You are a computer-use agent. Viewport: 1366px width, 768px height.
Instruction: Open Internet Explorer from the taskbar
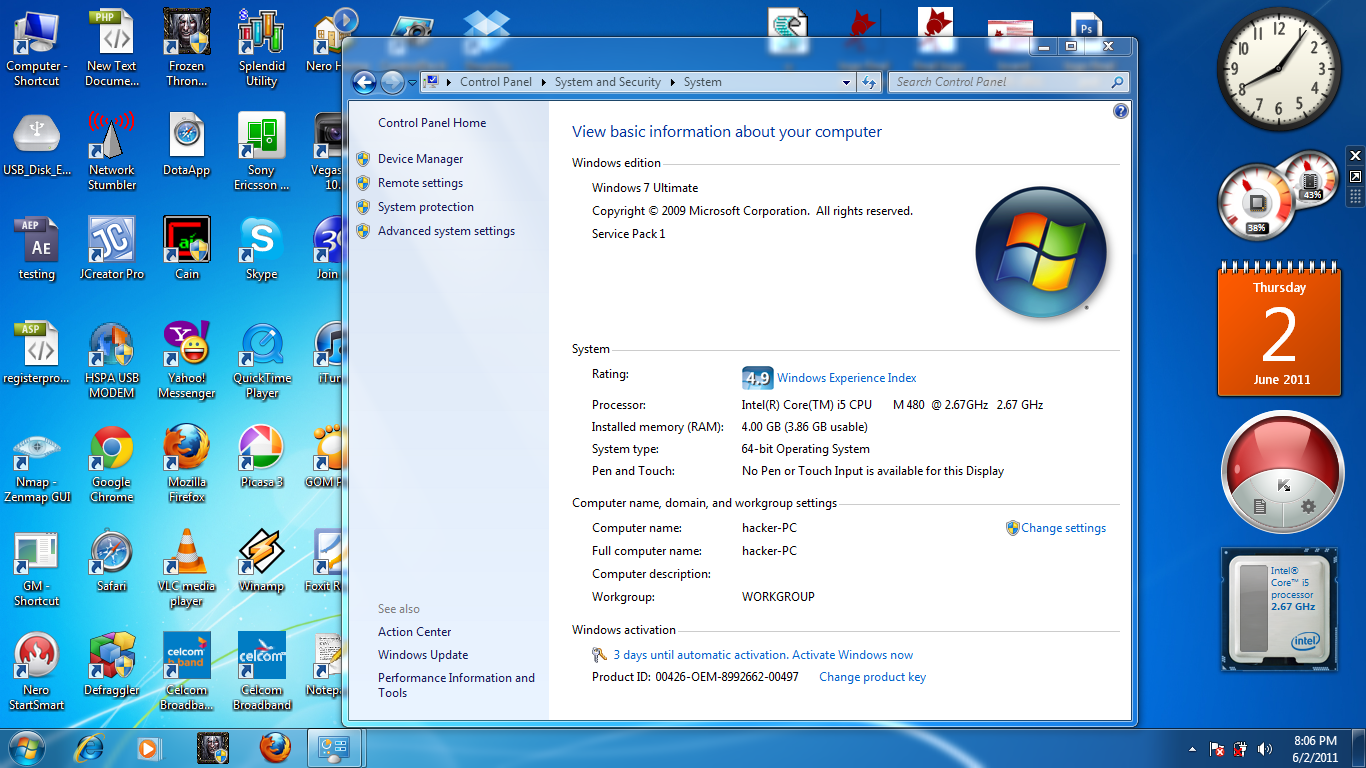[90, 748]
